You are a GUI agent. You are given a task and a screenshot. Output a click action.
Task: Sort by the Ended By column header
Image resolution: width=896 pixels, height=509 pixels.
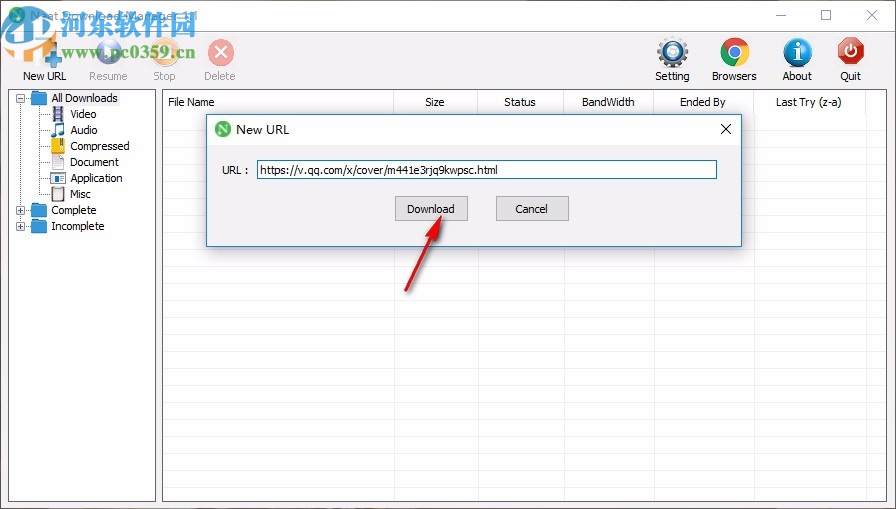point(703,102)
